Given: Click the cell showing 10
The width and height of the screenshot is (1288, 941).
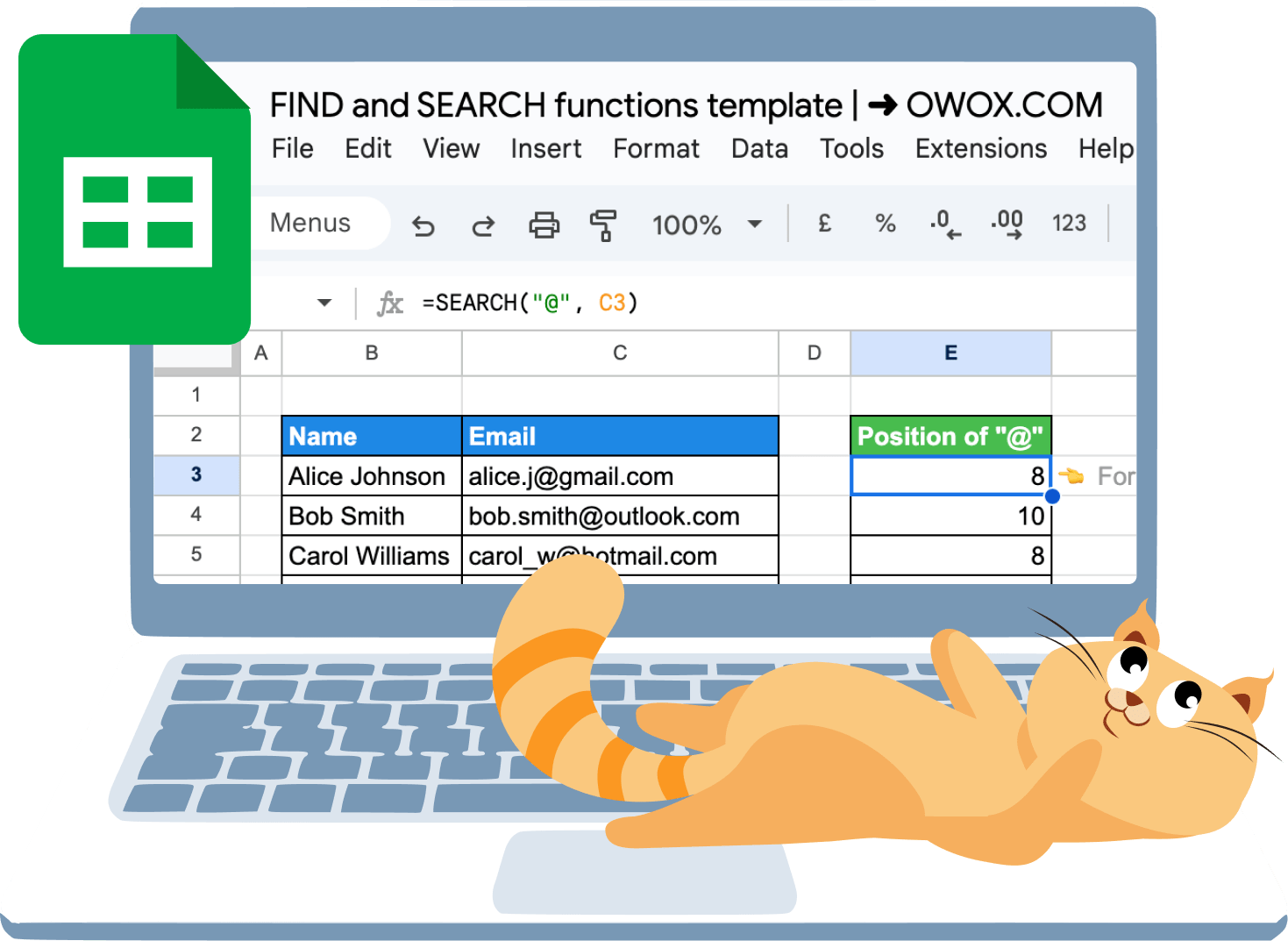Looking at the screenshot, I should click(x=951, y=516).
